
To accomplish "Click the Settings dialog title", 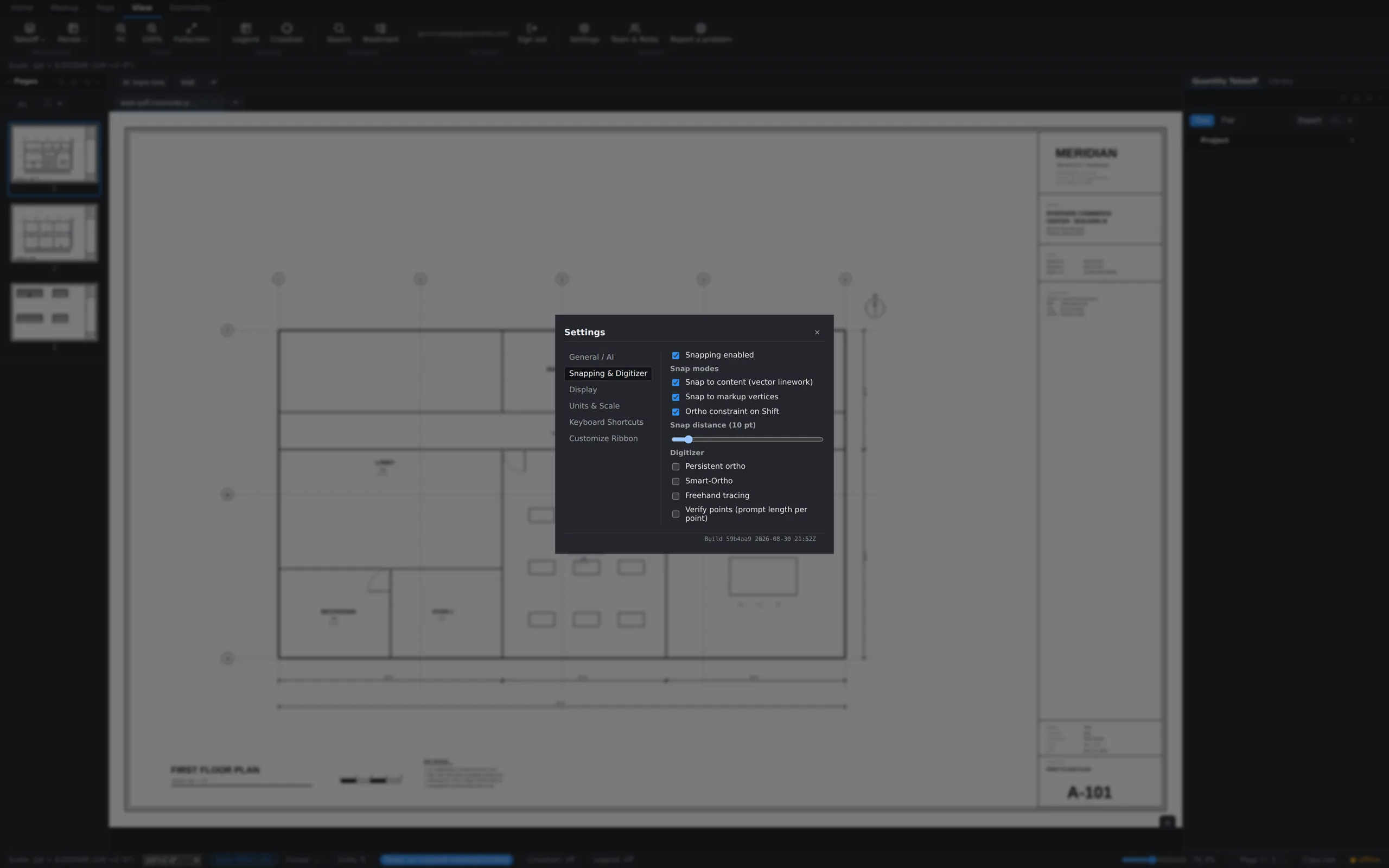I will pos(584,333).
